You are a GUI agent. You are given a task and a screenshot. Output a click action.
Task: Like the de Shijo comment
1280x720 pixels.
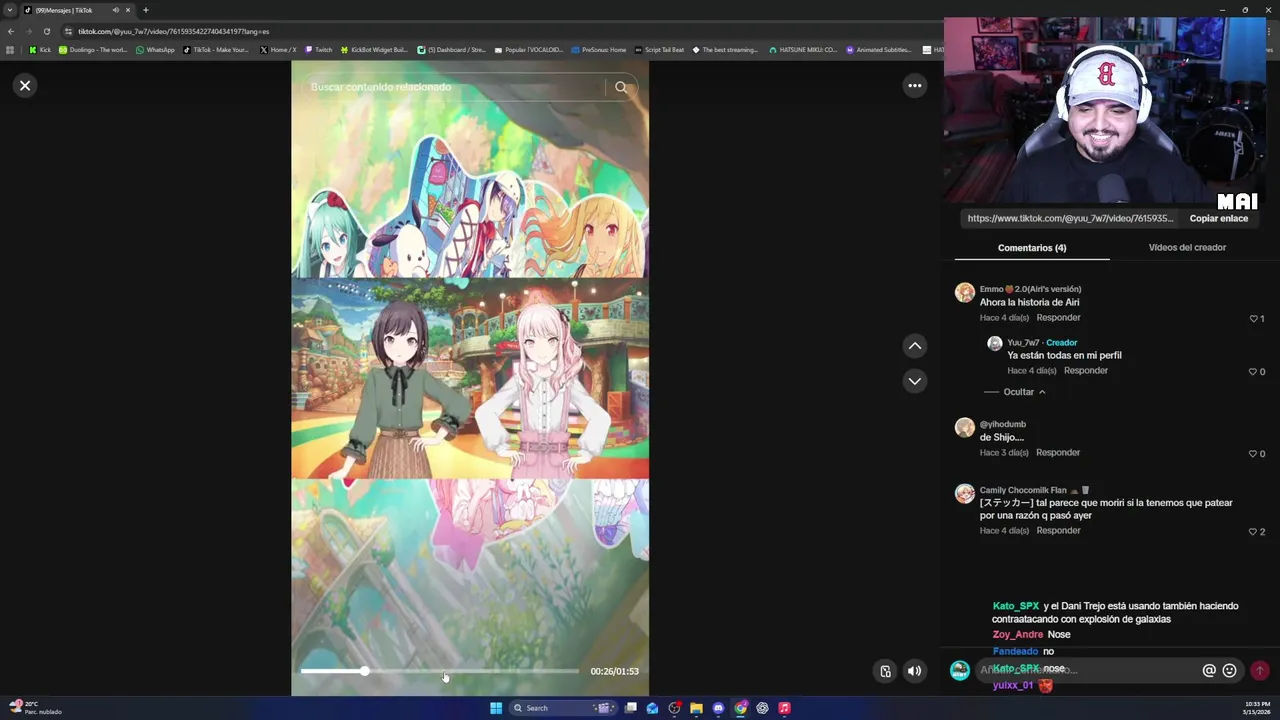click(x=1255, y=454)
